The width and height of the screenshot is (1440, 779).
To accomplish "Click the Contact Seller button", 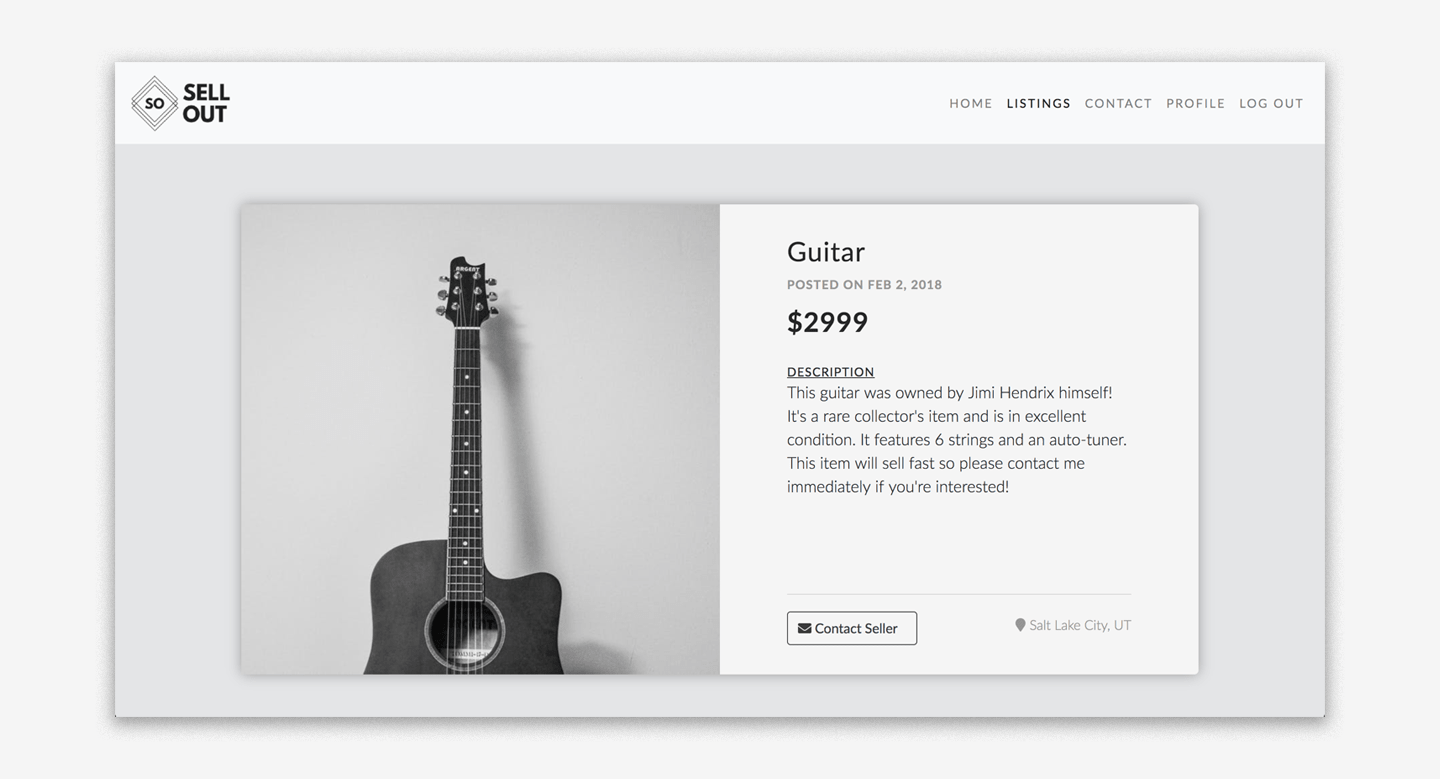I will pos(852,628).
